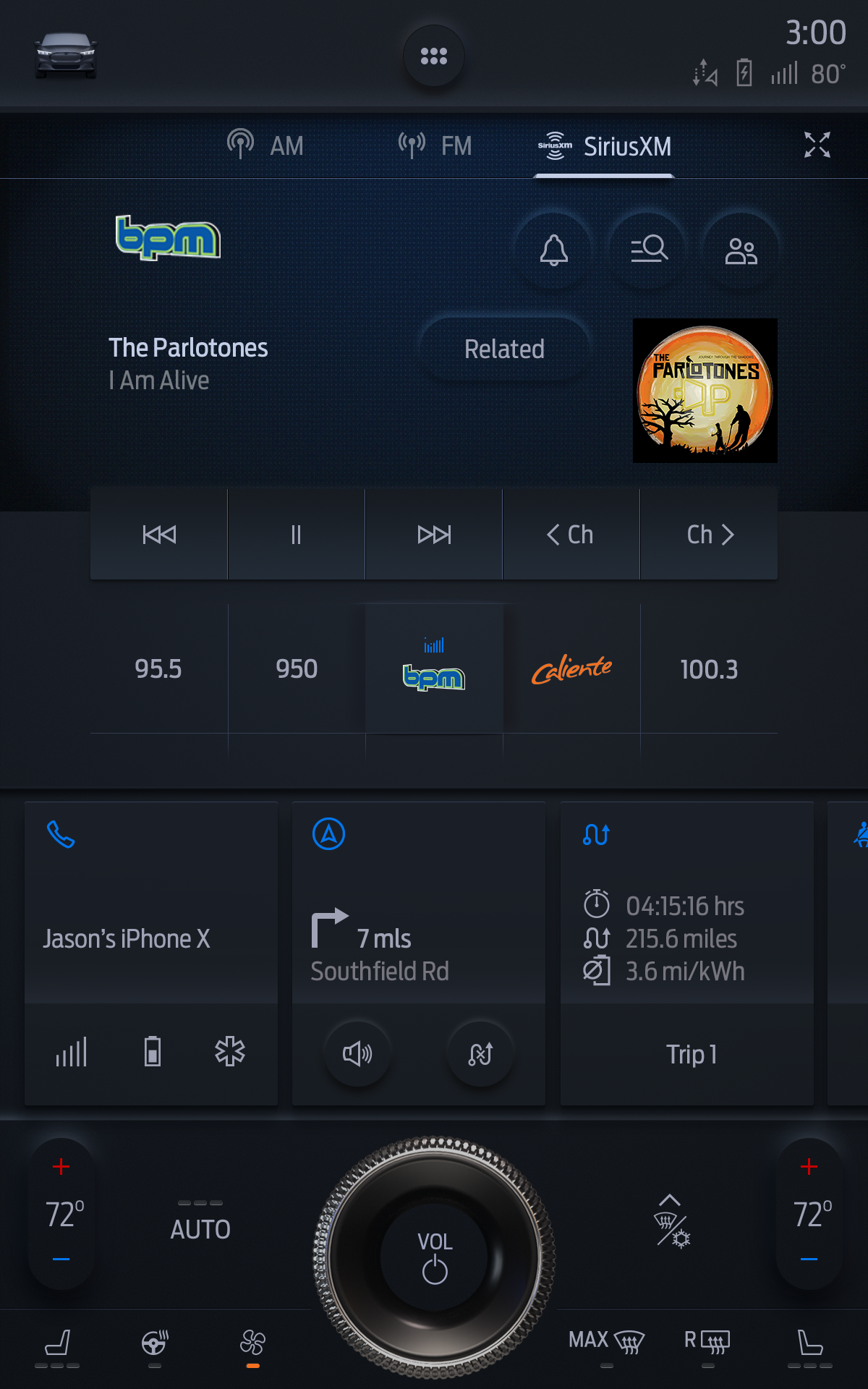Open the channel search browse icon
The image size is (868, 1389).
(x=649, y=250)
